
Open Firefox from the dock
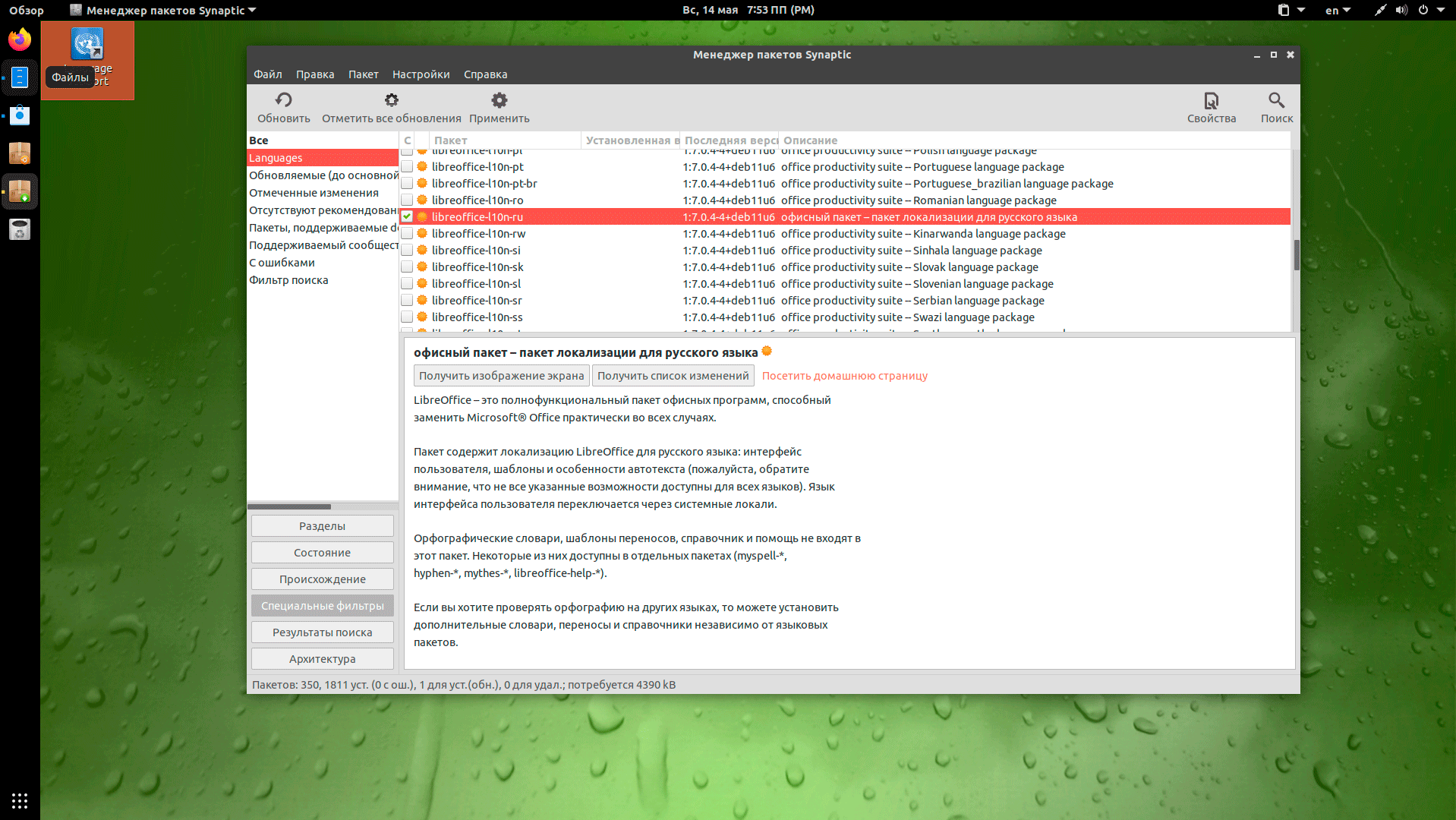20,39
